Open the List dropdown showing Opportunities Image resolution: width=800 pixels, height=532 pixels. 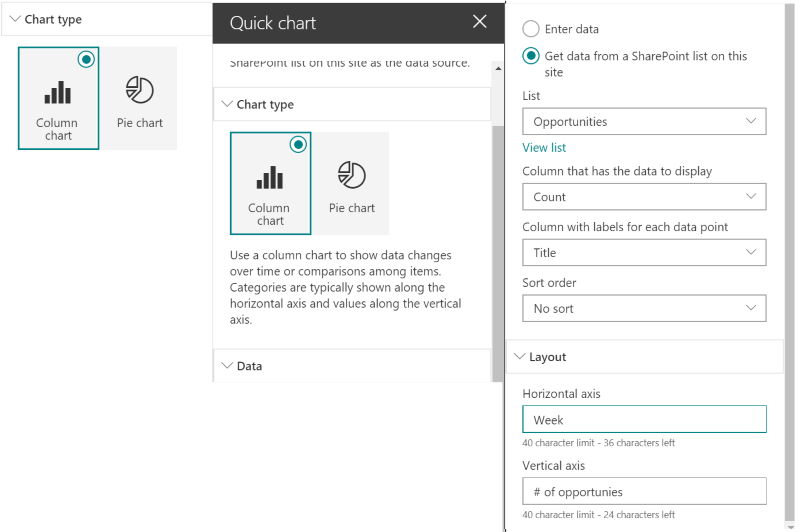pos(644,122)
